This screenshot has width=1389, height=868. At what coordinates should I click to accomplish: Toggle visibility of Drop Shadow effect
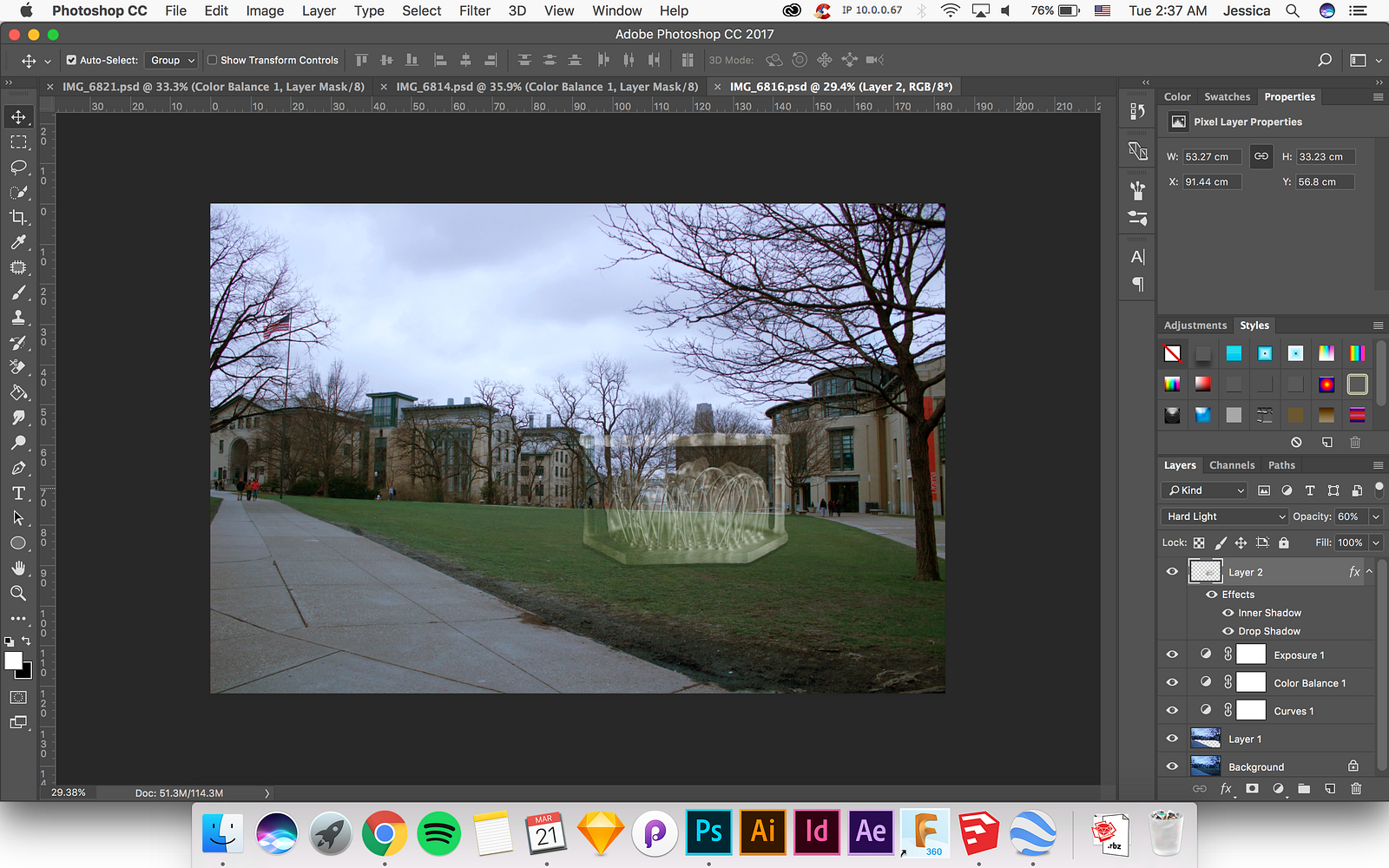pyautogui.click(x=1228, y=631)
